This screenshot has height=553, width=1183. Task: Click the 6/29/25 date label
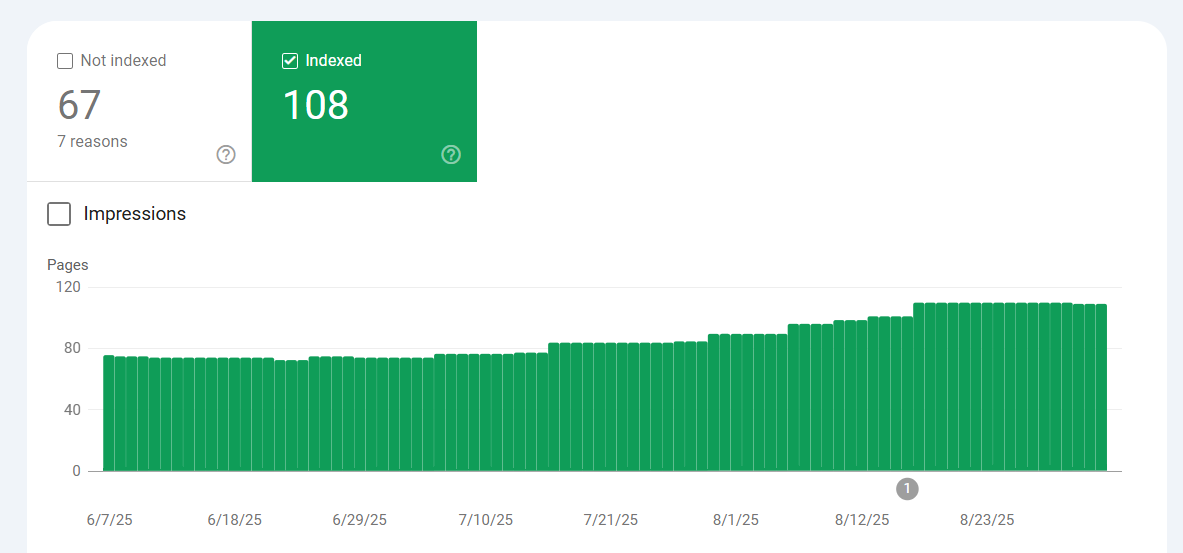click(359, 520)
